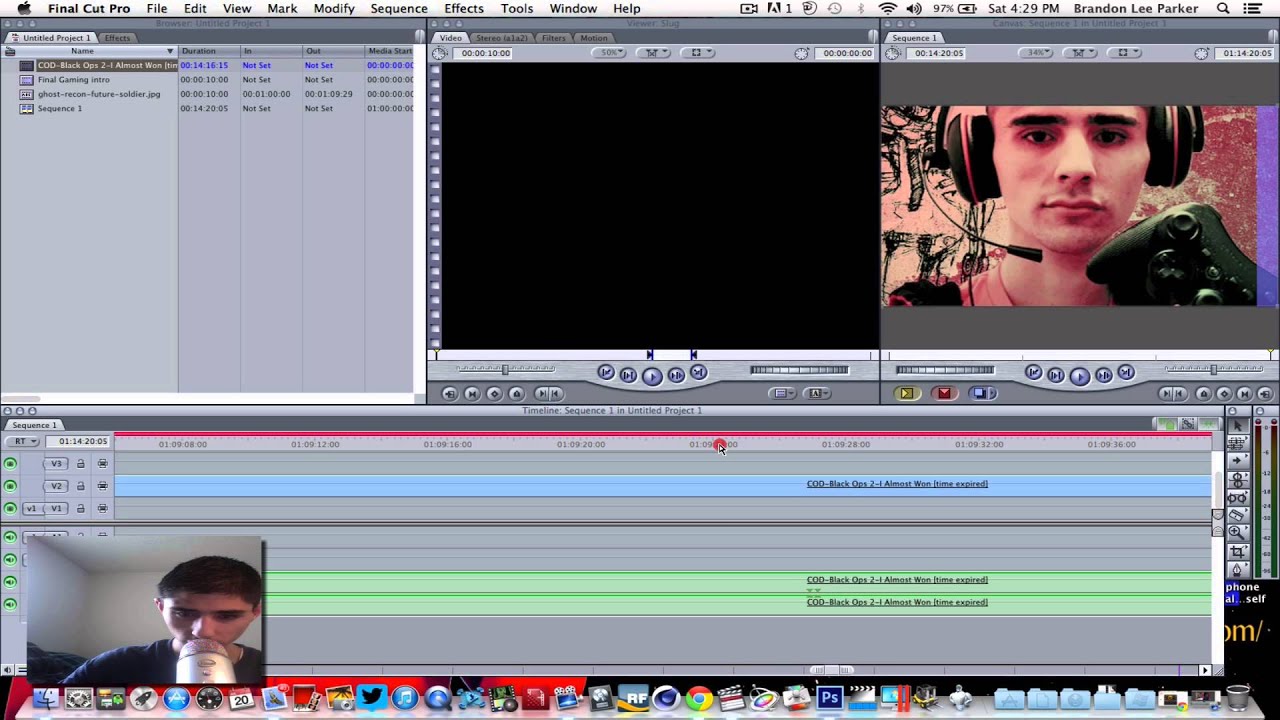
Task: Open the Viewer zoom pop-up showing 50%
Action: click(x=608, y=53)
